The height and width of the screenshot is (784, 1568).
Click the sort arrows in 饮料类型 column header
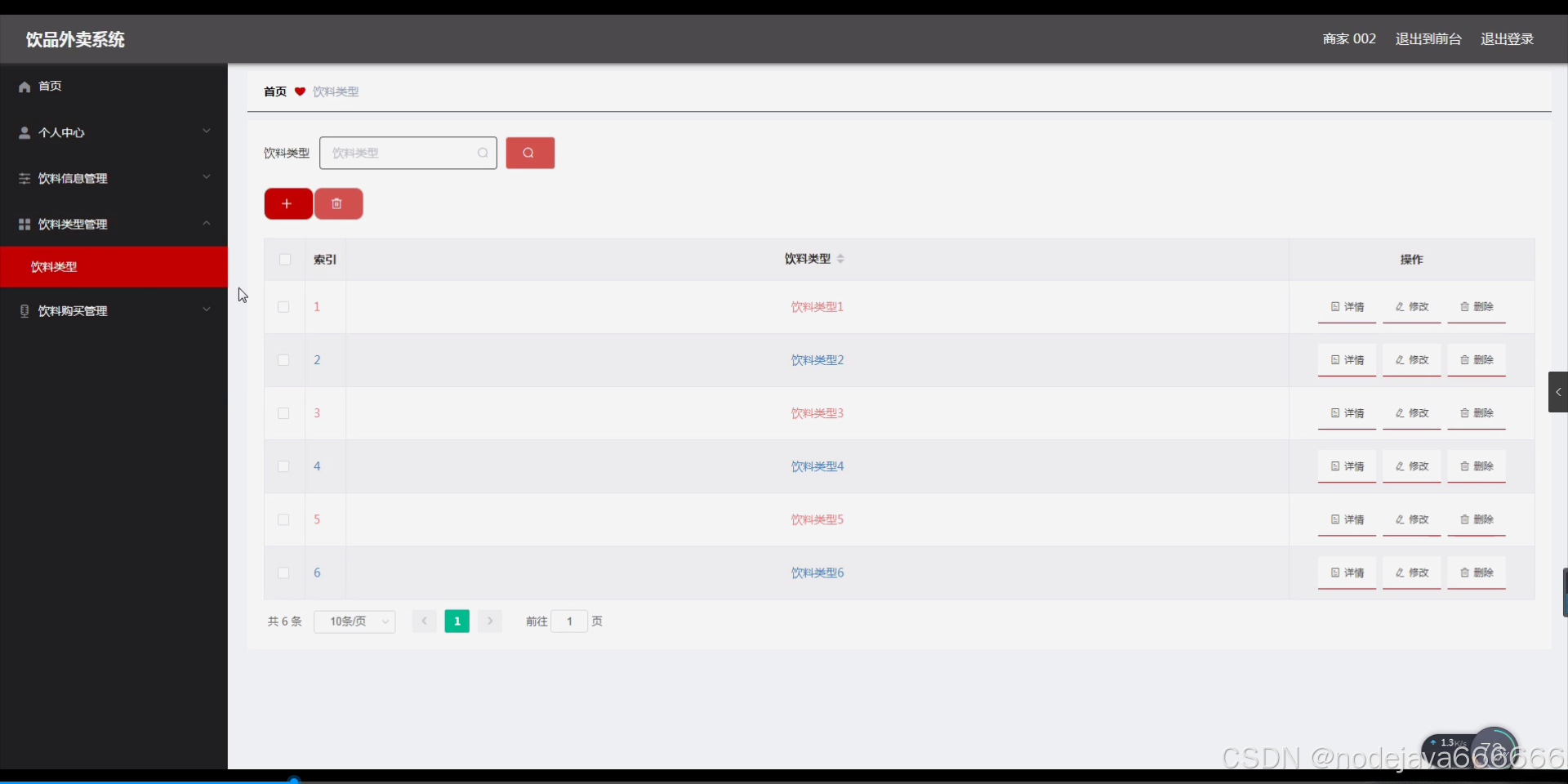pyautogui.click(x=840, y=259)
